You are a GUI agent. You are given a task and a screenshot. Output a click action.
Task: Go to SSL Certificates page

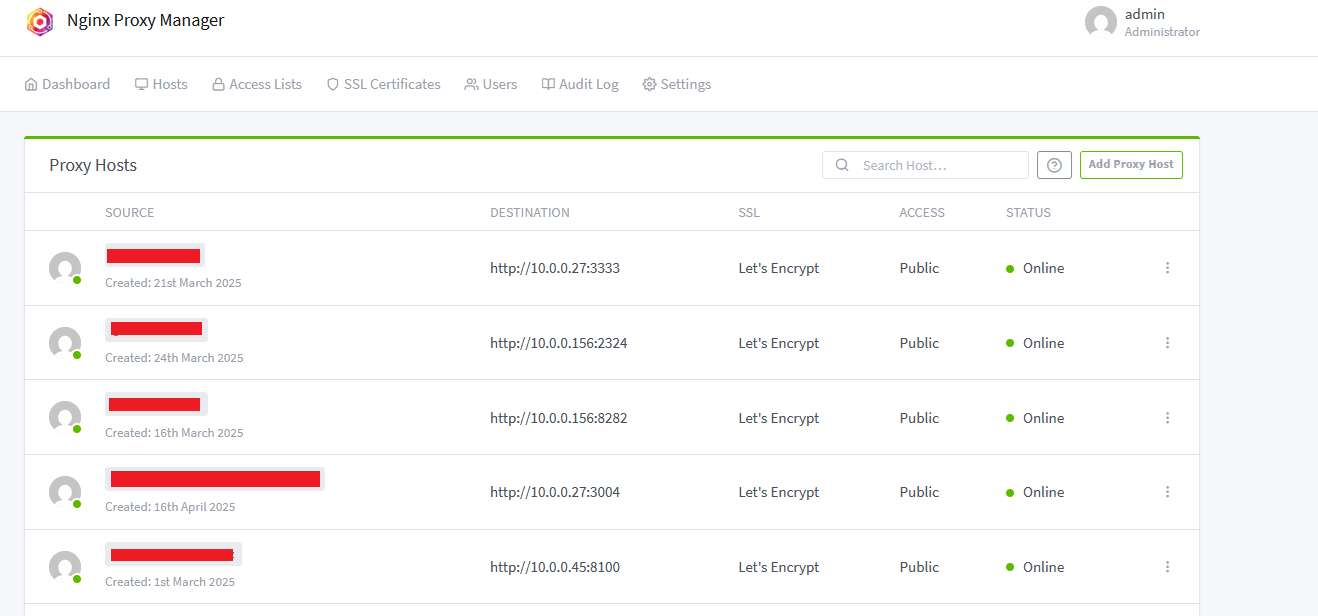pyautogui.click(x=383, y=85)
